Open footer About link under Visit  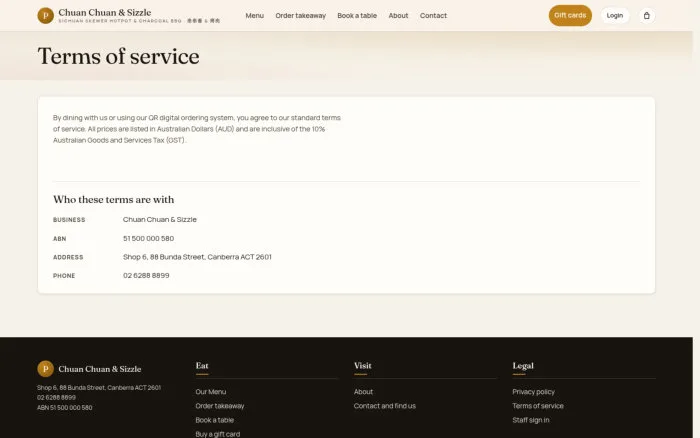(363, 392)
